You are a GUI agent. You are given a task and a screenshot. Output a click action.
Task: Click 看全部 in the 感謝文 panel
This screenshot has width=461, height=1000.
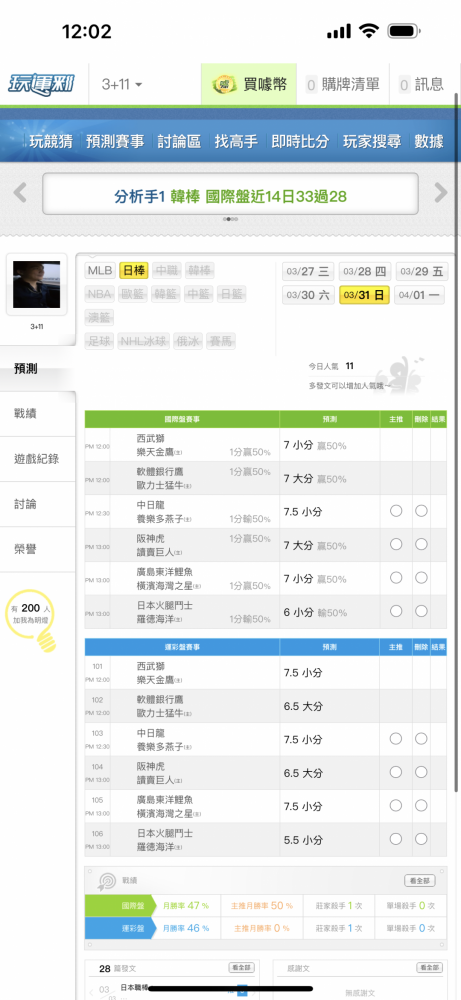pyautogui.click(x=429, y=968)
